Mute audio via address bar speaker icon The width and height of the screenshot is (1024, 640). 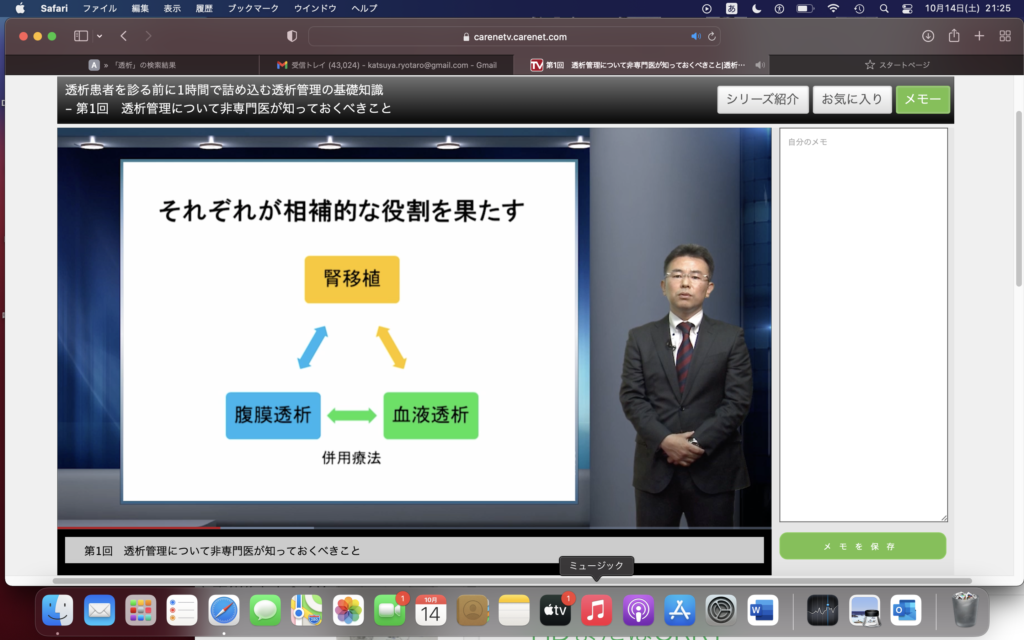pyautogui.click(x=696, y=36)
